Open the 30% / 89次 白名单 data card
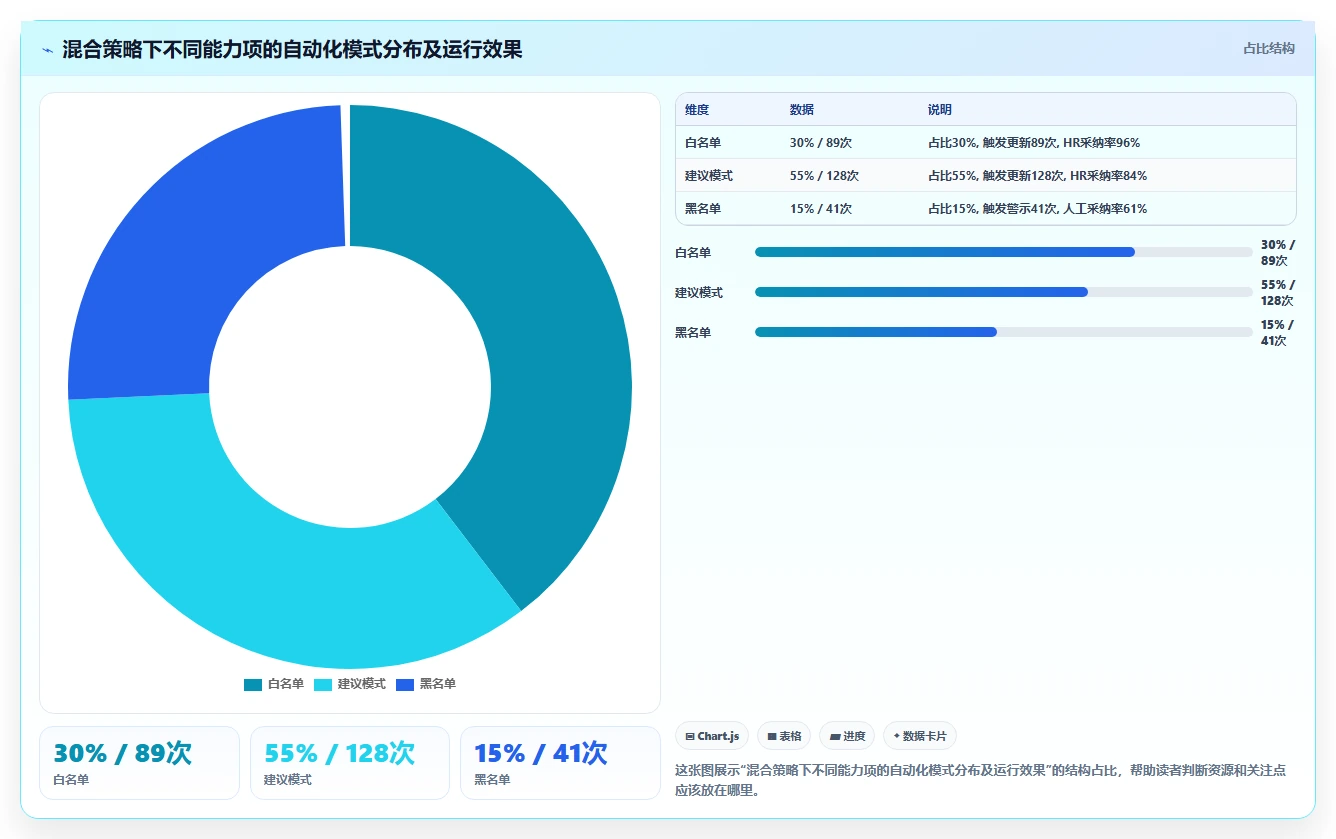The width and height of the screenshot is (1336, 839). point(139,763)
